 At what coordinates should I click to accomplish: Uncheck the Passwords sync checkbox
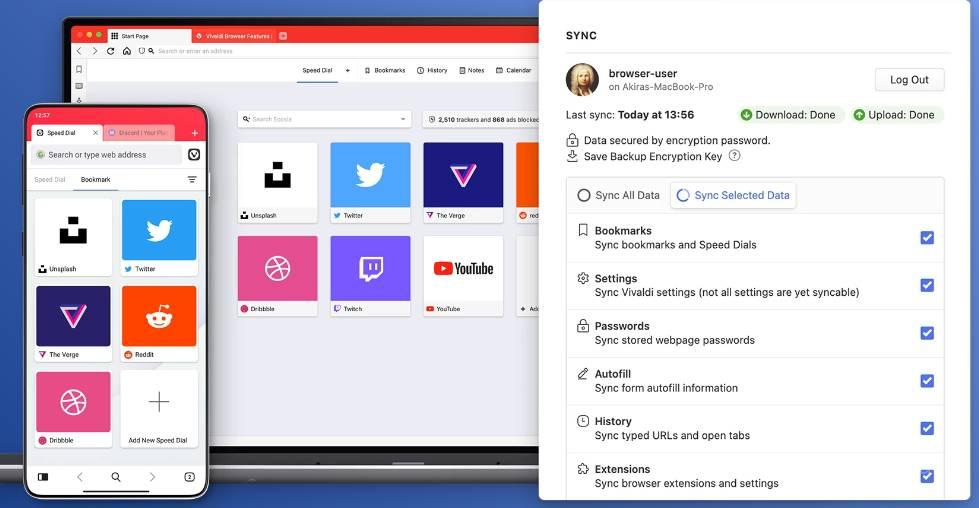point(926,333)
